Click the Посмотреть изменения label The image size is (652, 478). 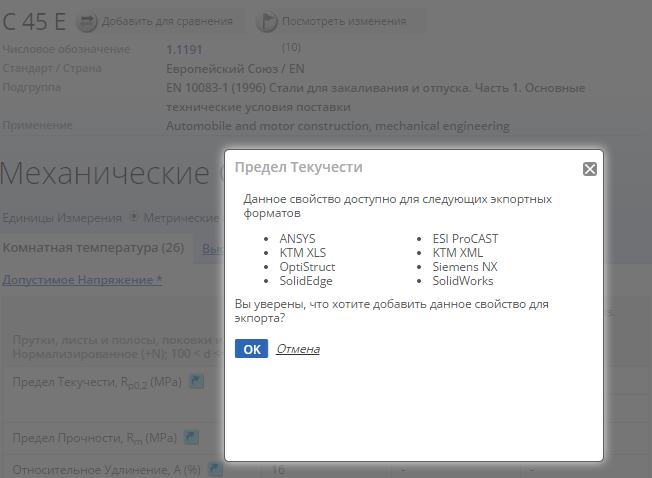pos(344,21)
